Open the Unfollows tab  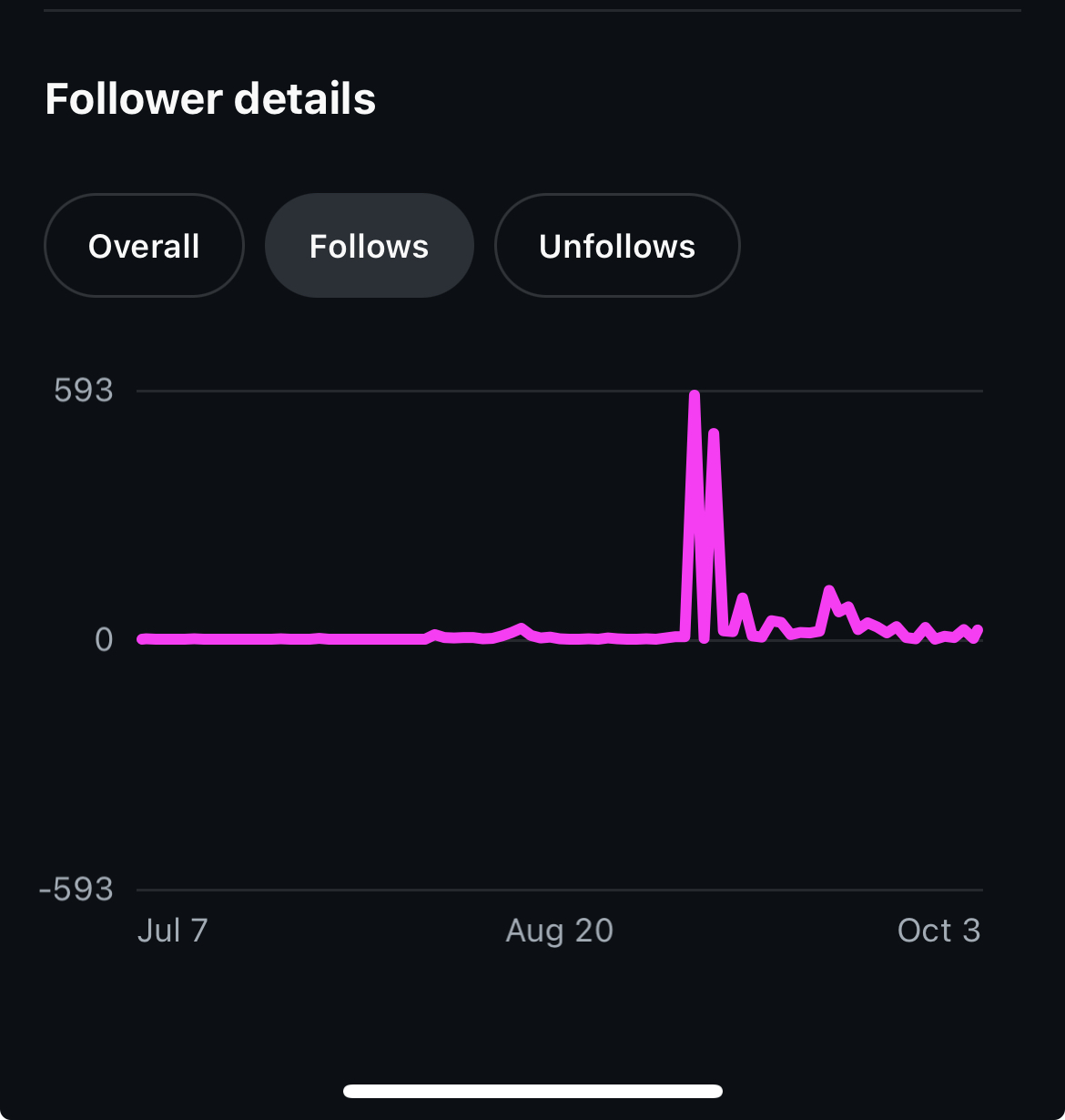(617, 246)
